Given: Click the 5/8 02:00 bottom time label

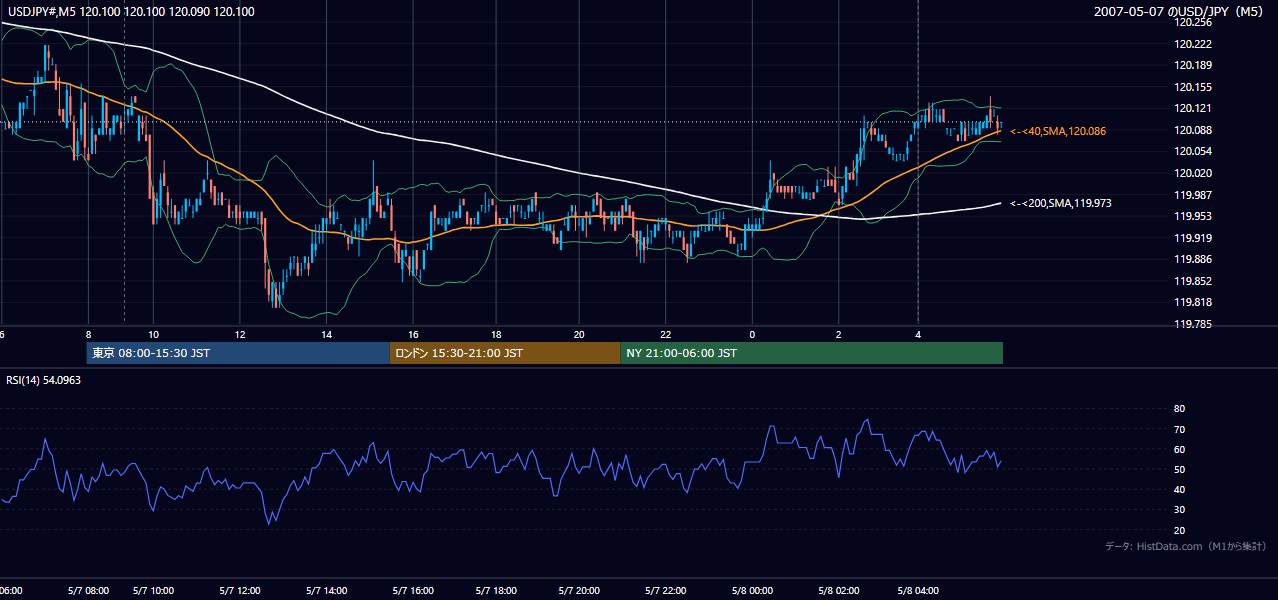Looking at the screenshot, I should coord(838,591).
